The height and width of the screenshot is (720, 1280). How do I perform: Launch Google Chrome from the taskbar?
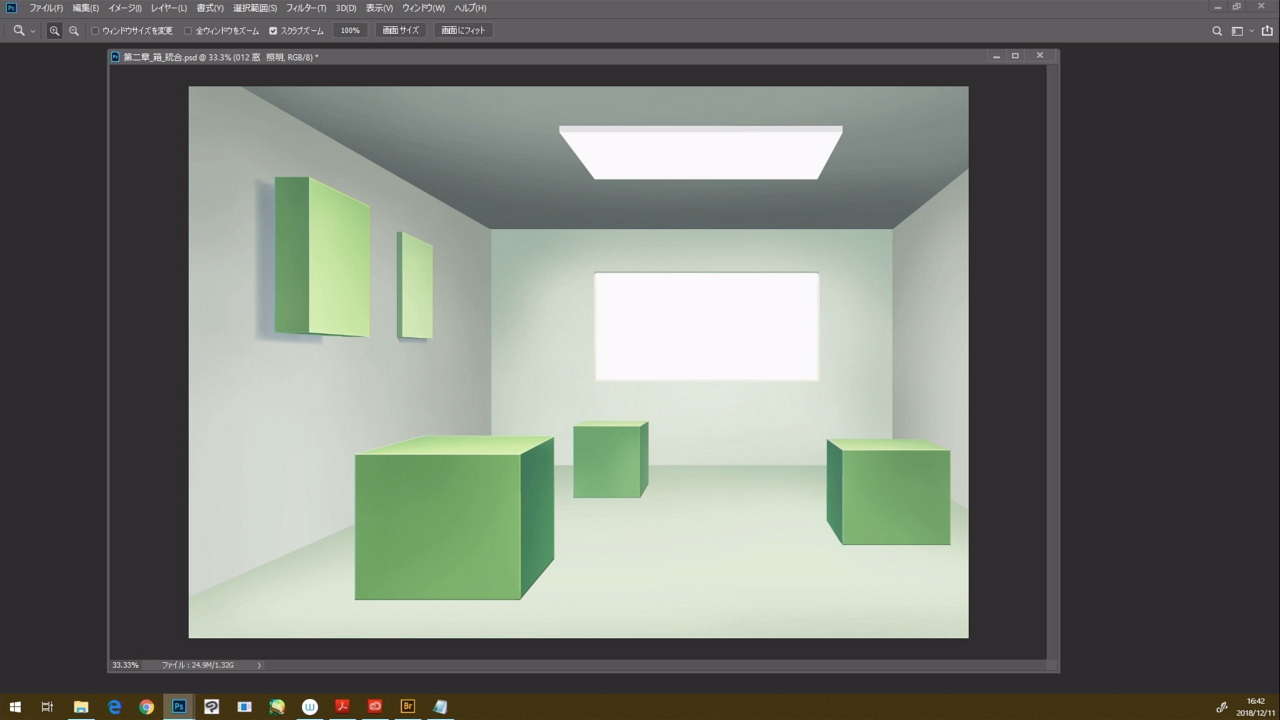(147, 707)
